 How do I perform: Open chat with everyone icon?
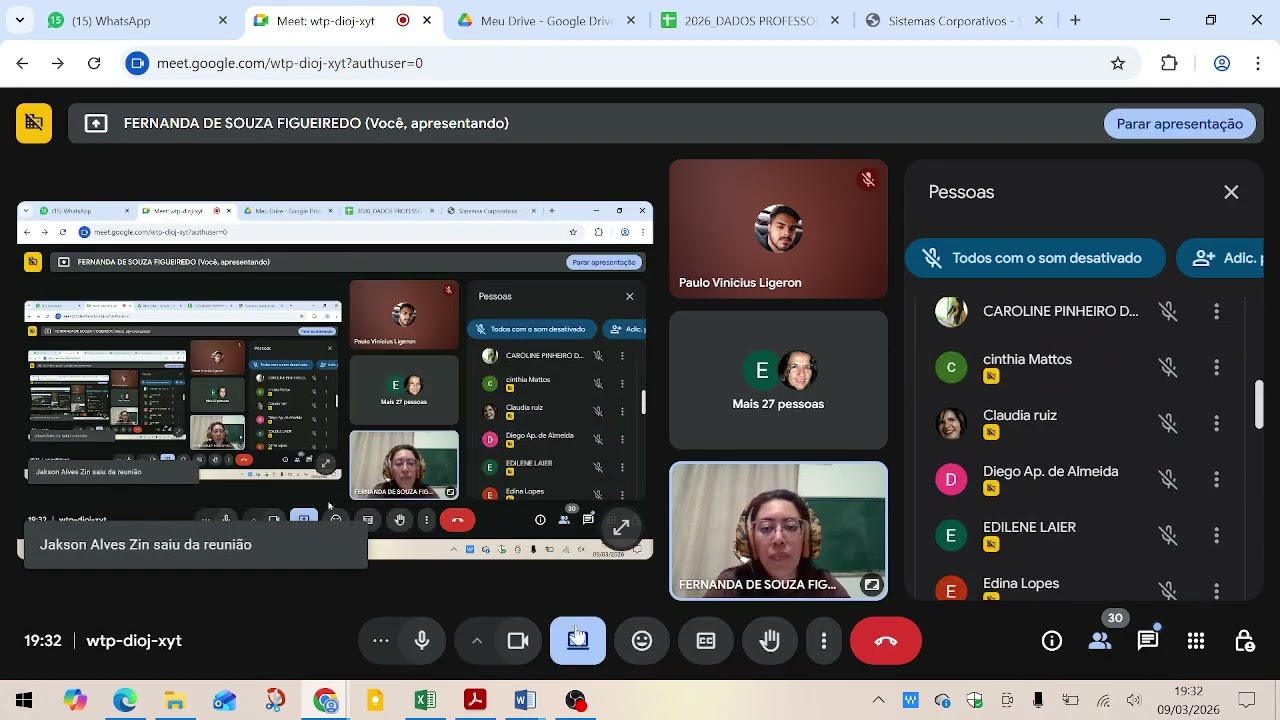click(1148, 641)
